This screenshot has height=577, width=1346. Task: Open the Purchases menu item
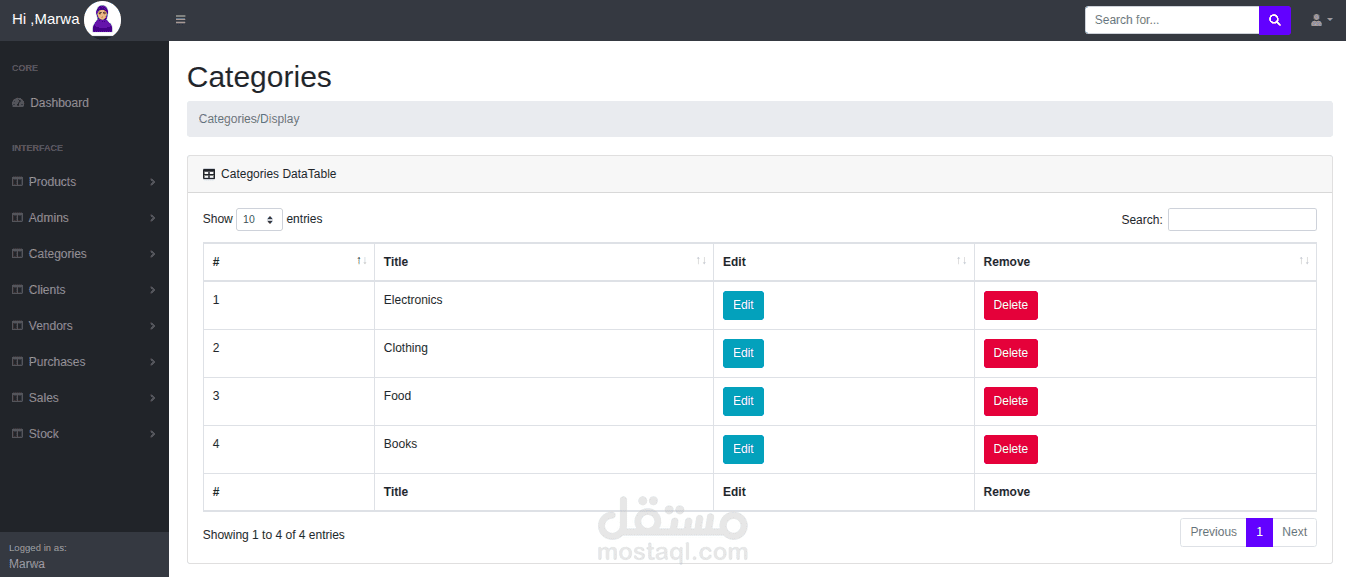pyautogui.click(x=84, y=362)
